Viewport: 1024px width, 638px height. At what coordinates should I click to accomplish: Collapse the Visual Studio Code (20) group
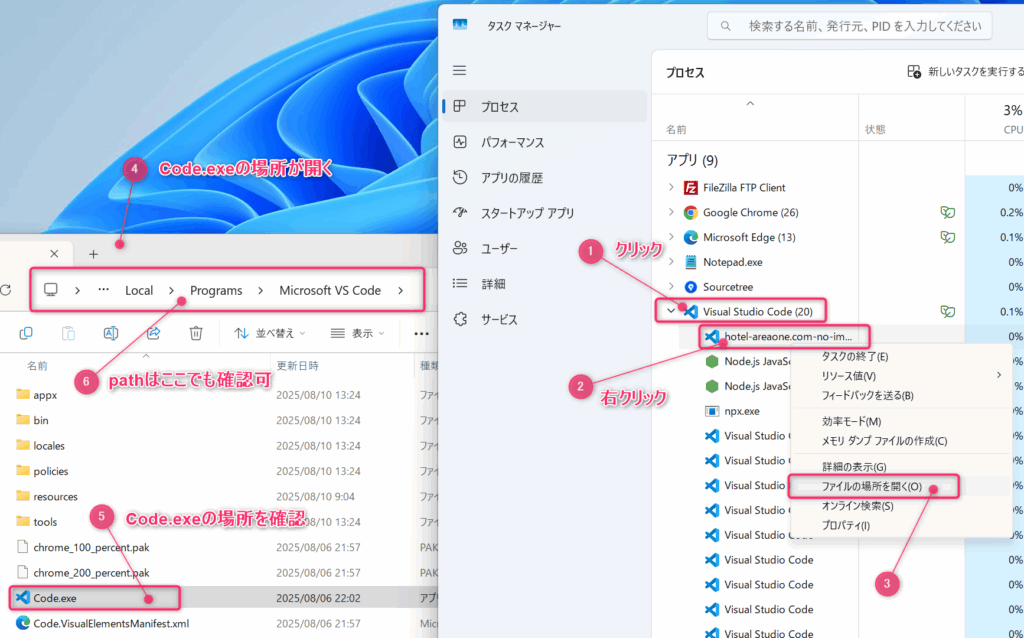671,311
